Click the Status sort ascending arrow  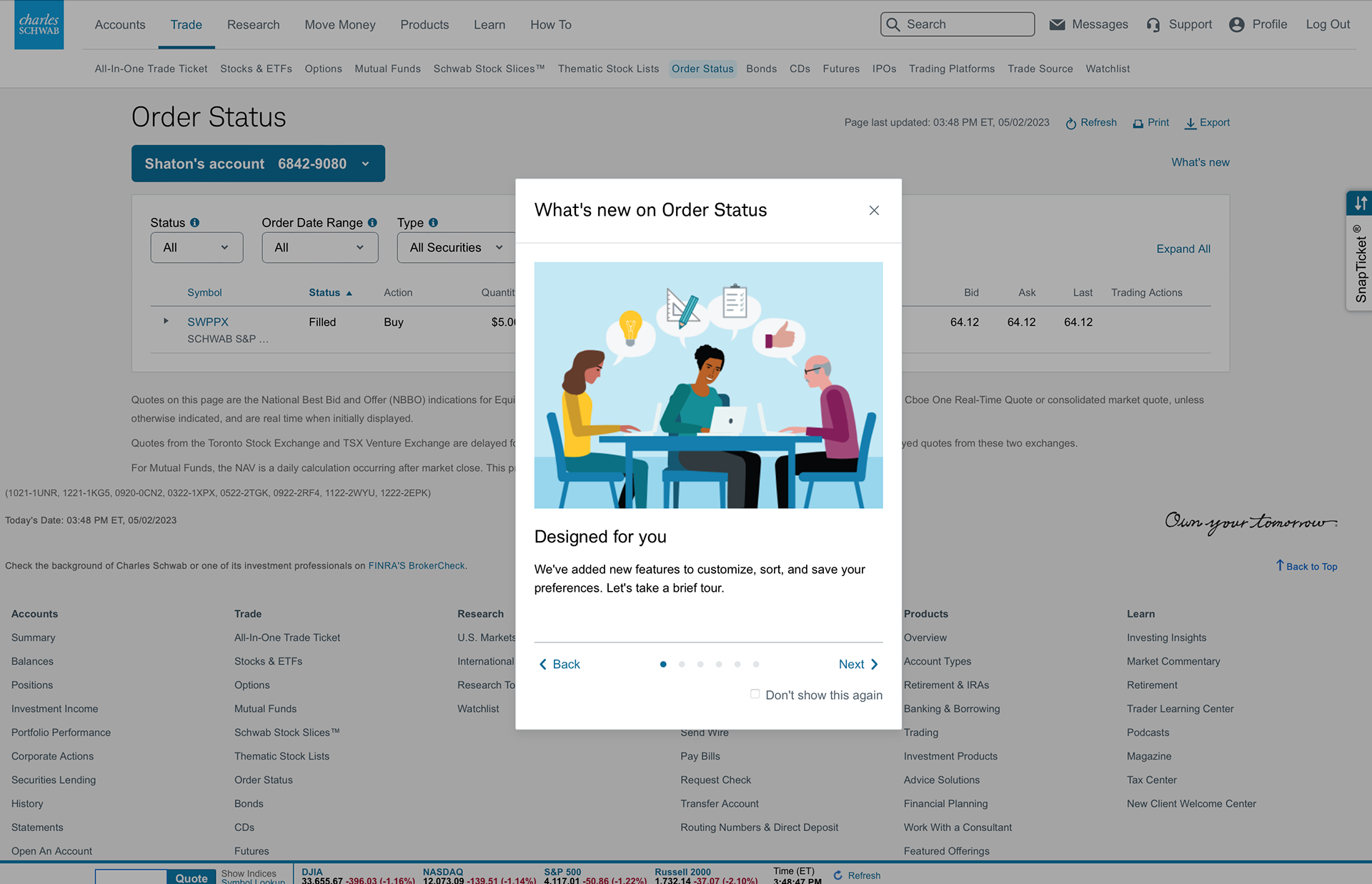[x=349, y=293]
